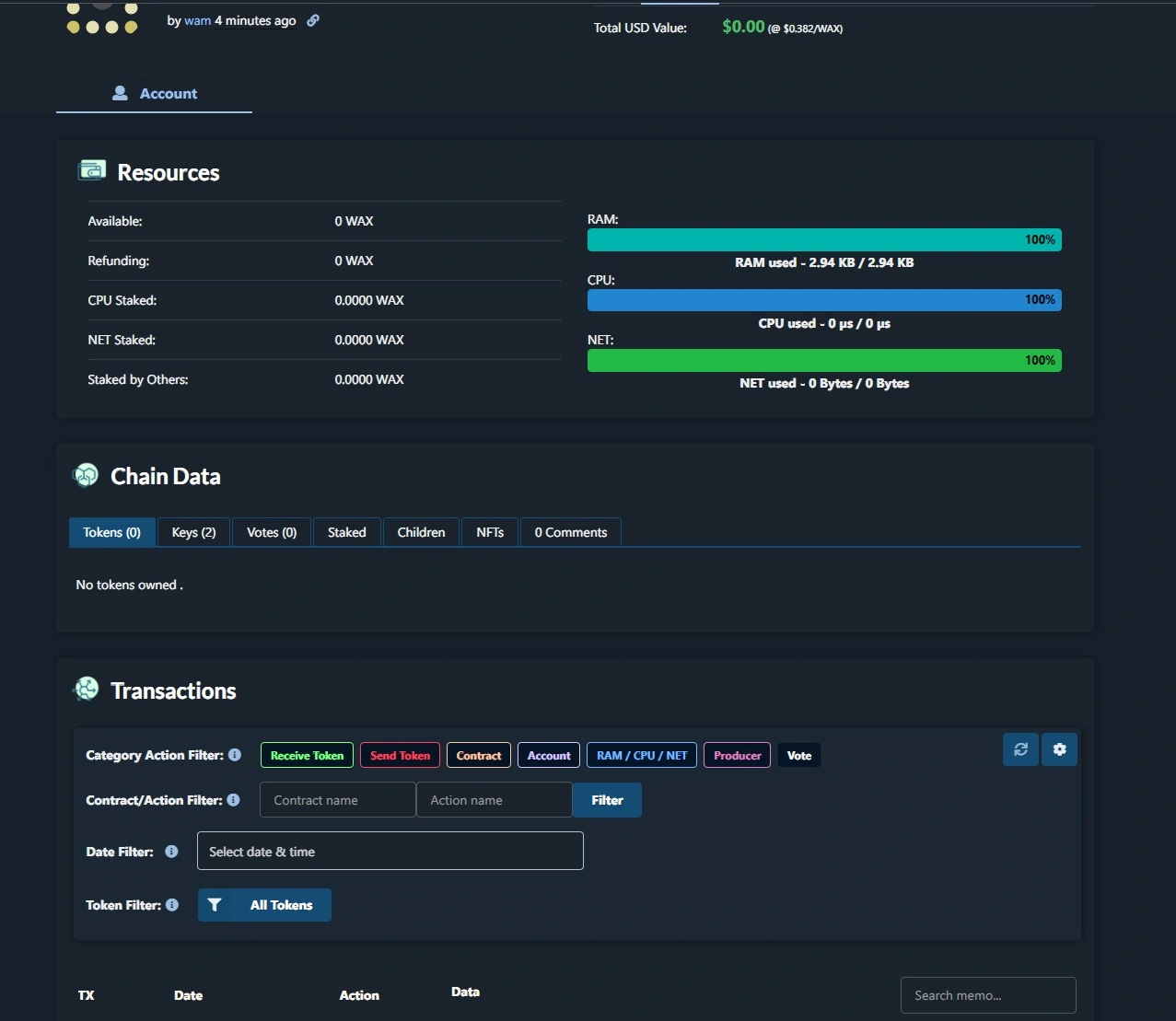The image size is (1176, 1021).
Task: Click the 'Available:' label
Action: [115, 221]
